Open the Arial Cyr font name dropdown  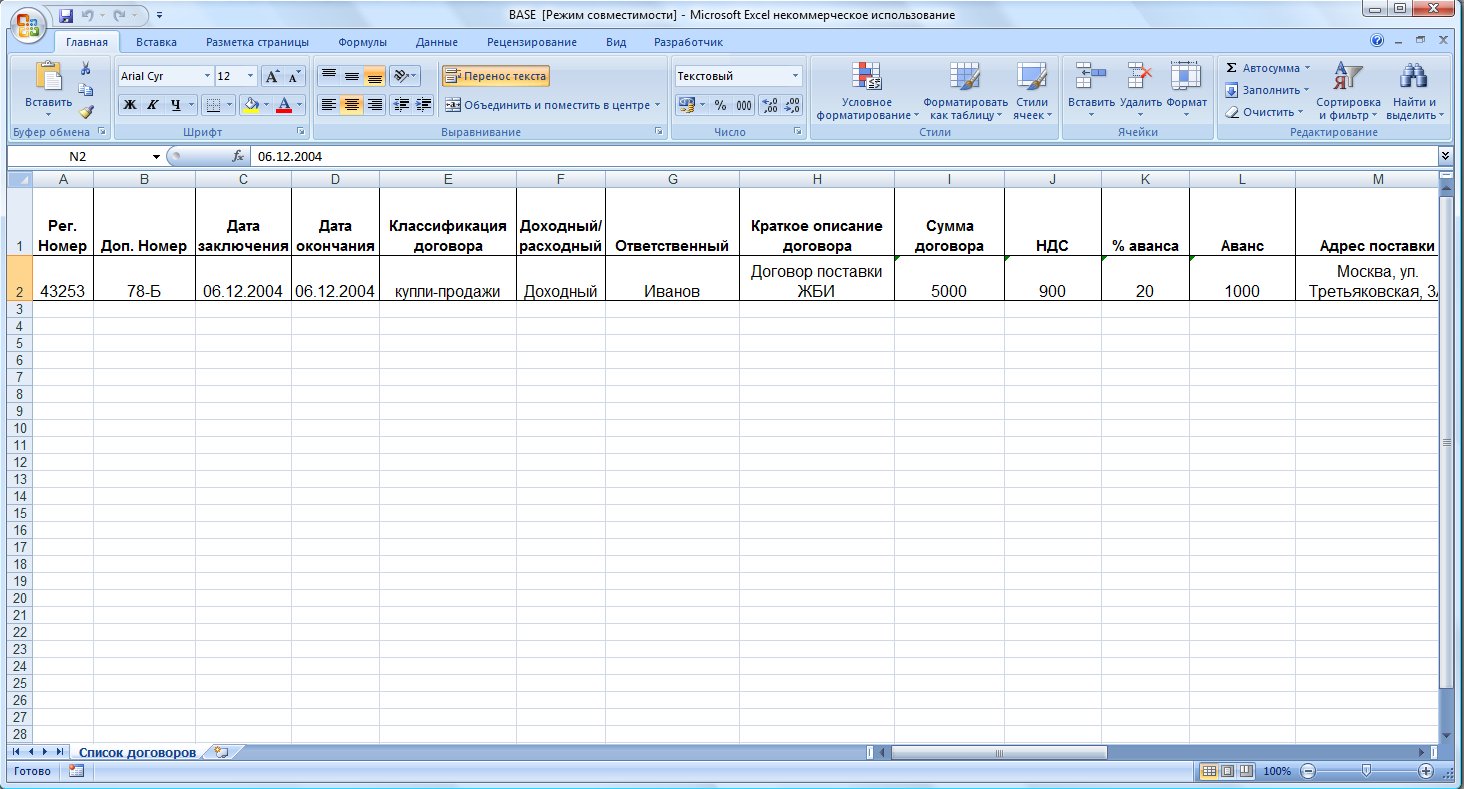click(207, 76)
